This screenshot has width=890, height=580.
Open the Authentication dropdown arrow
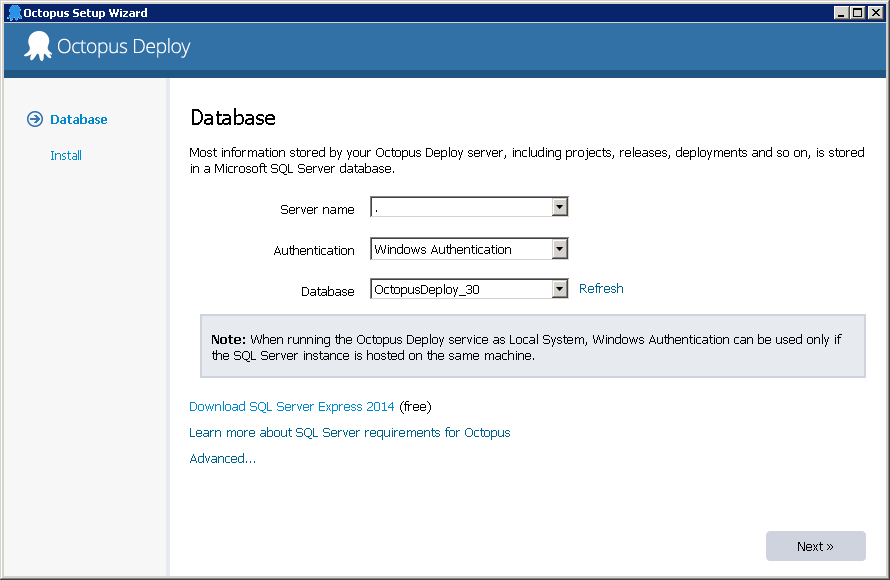[560, 249]
